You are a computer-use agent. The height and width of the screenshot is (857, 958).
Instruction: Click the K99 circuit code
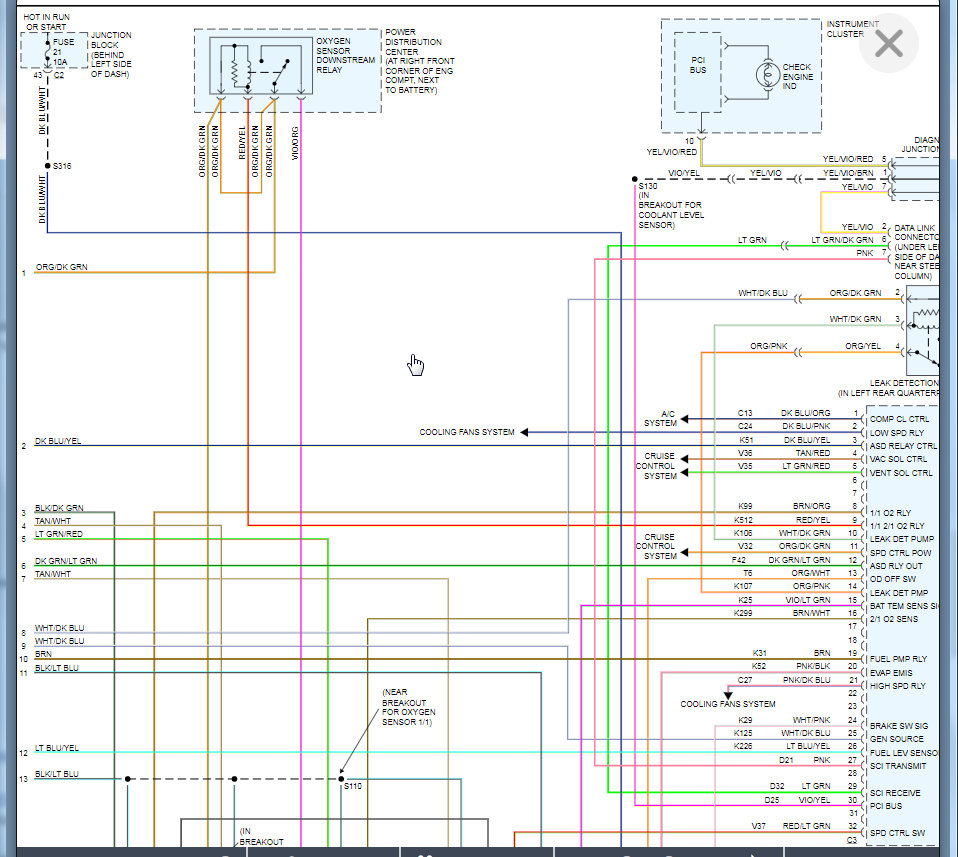pyautogui.click(x=745, y=506)
